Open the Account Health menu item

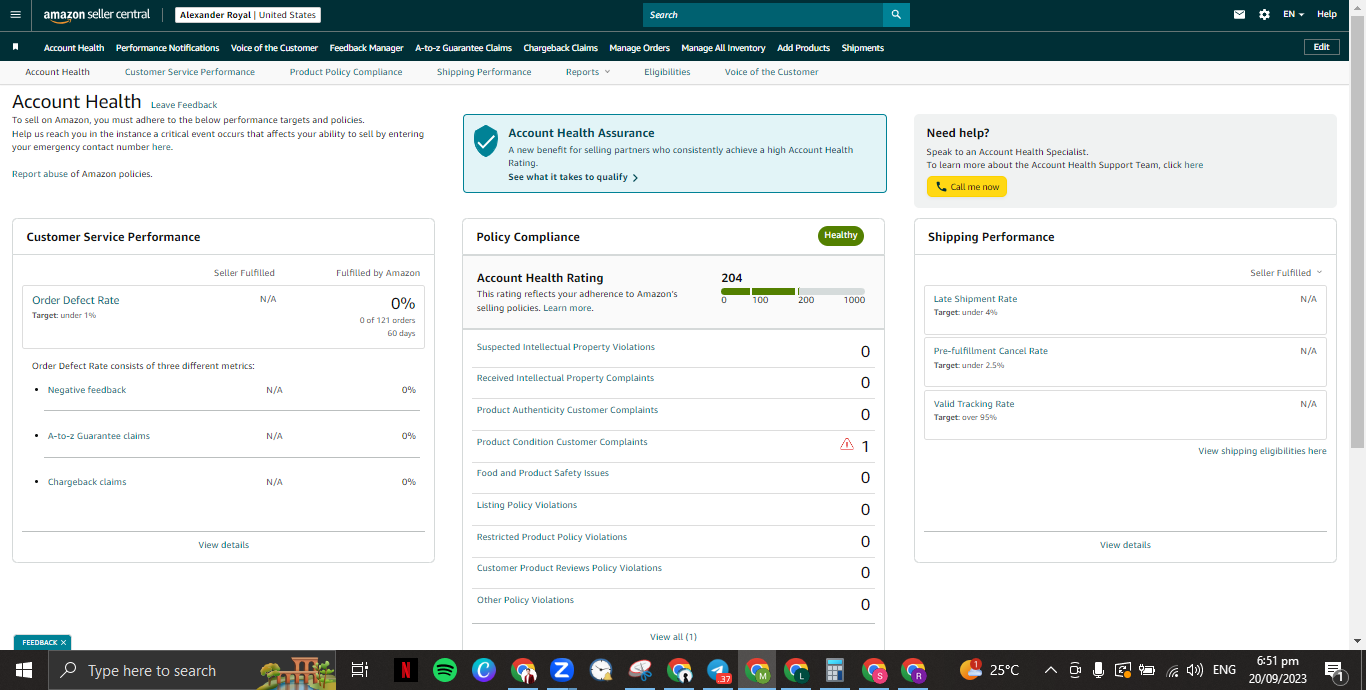click(74, 47)
